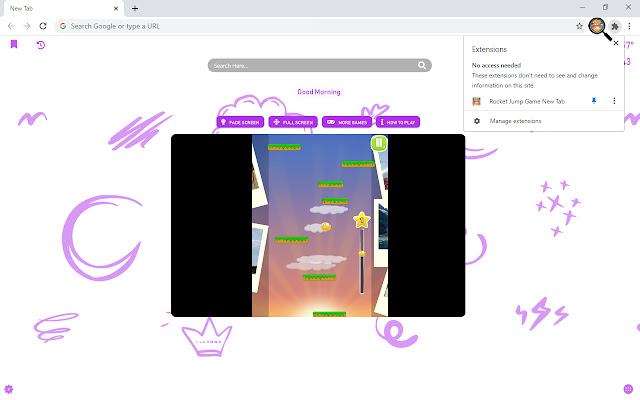
Task: Open the purple bookmark icon
Action: 14,44
